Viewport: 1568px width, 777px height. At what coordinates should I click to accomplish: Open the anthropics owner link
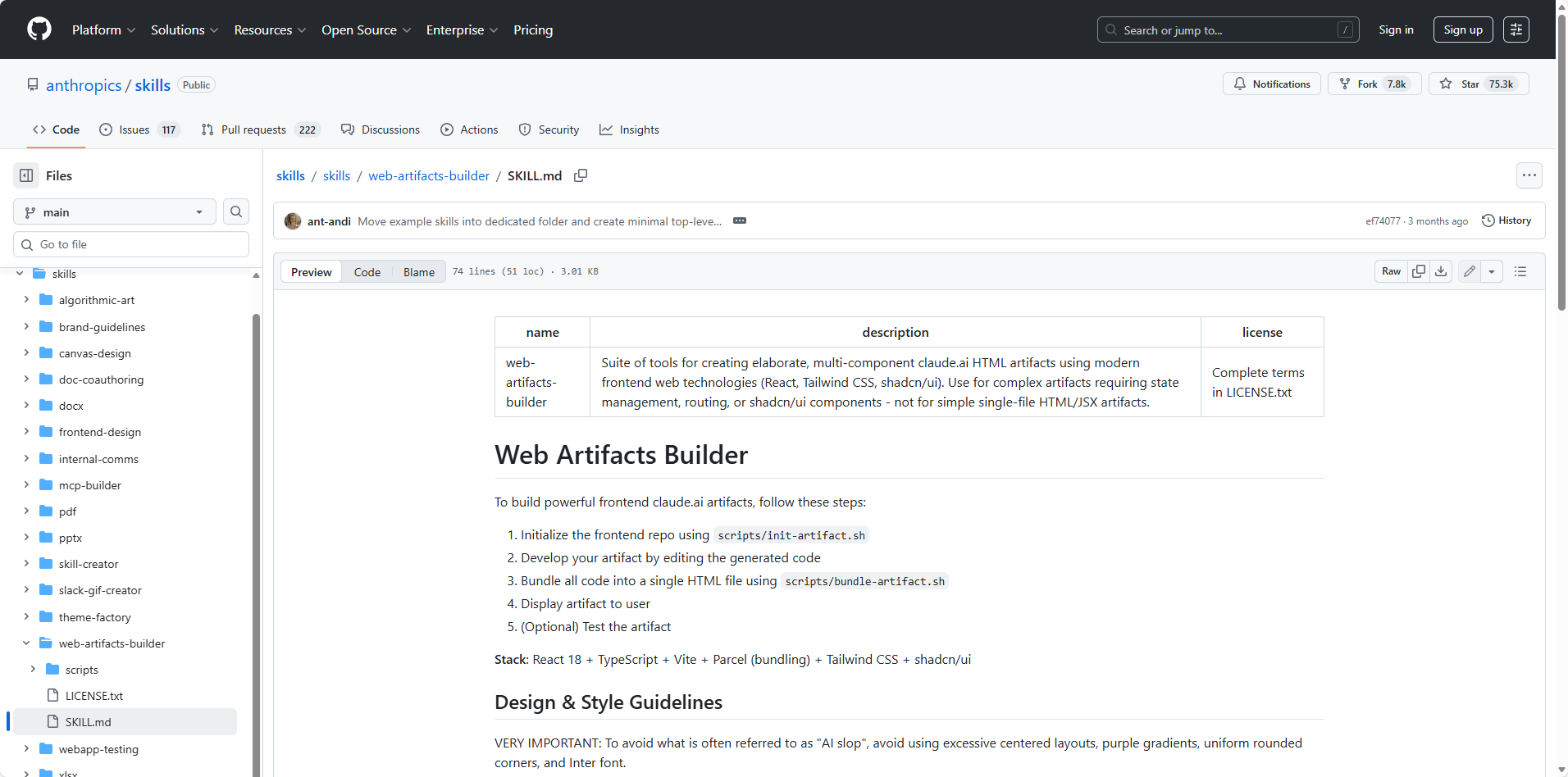84,85
